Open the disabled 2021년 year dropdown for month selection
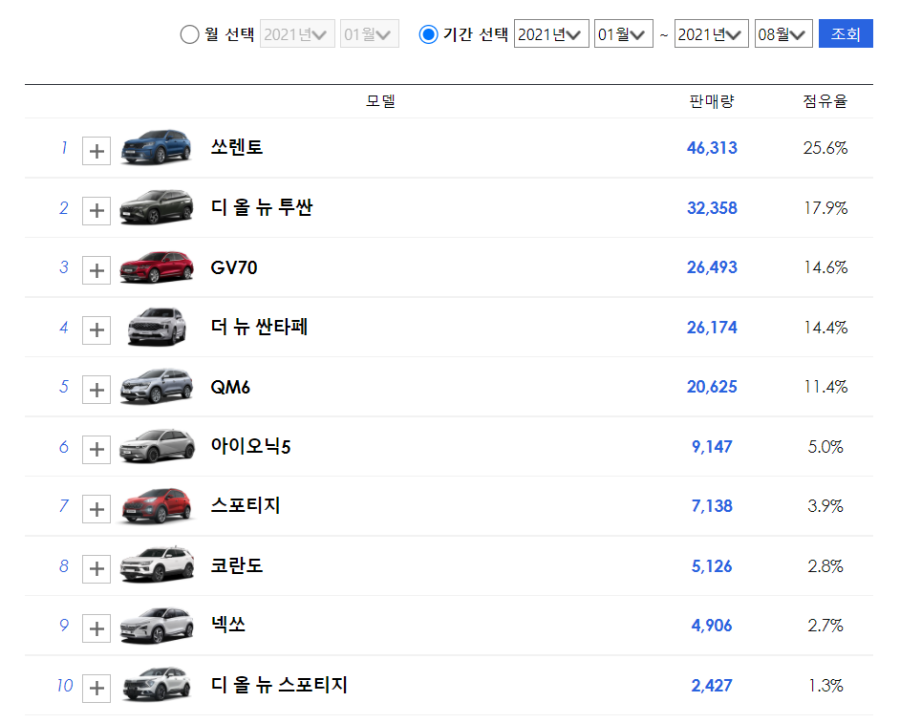 pos(297,34)
